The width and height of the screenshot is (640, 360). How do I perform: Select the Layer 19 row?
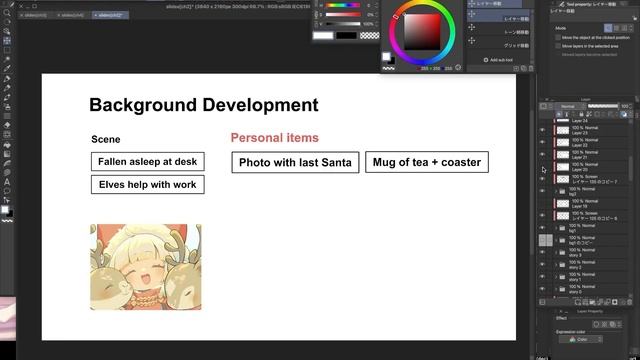(x=591, y=204)
